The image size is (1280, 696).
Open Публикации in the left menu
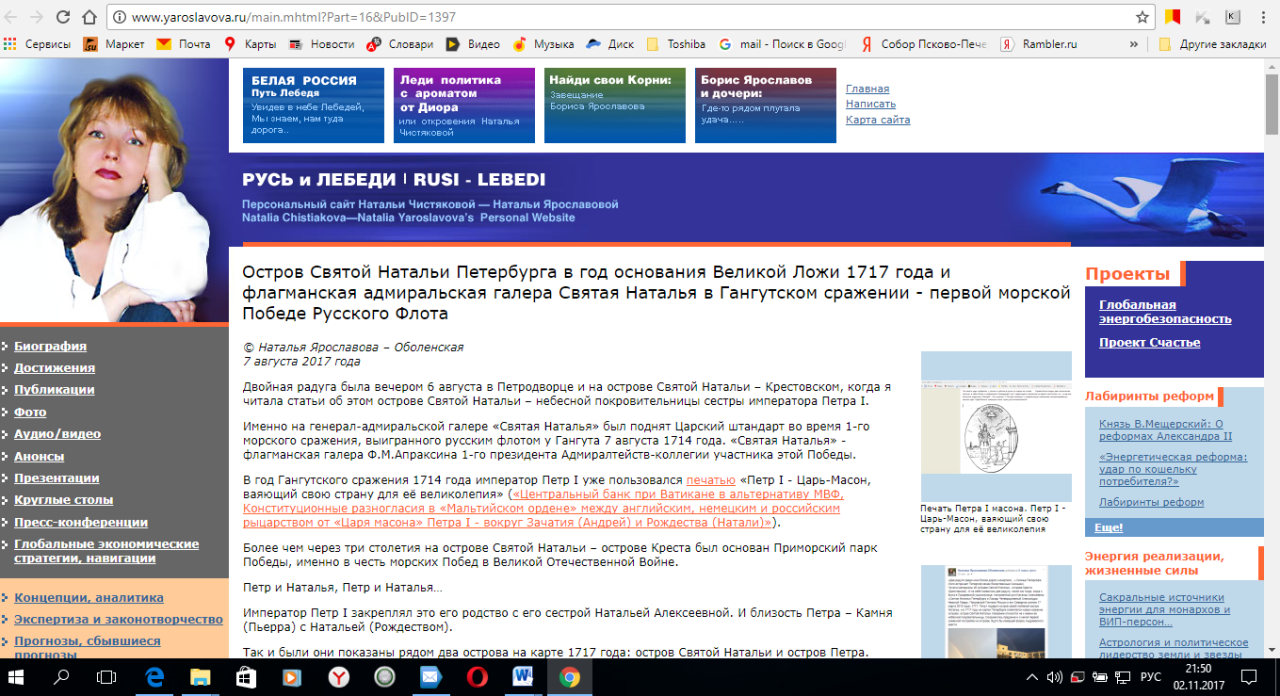tap(54, 390)
